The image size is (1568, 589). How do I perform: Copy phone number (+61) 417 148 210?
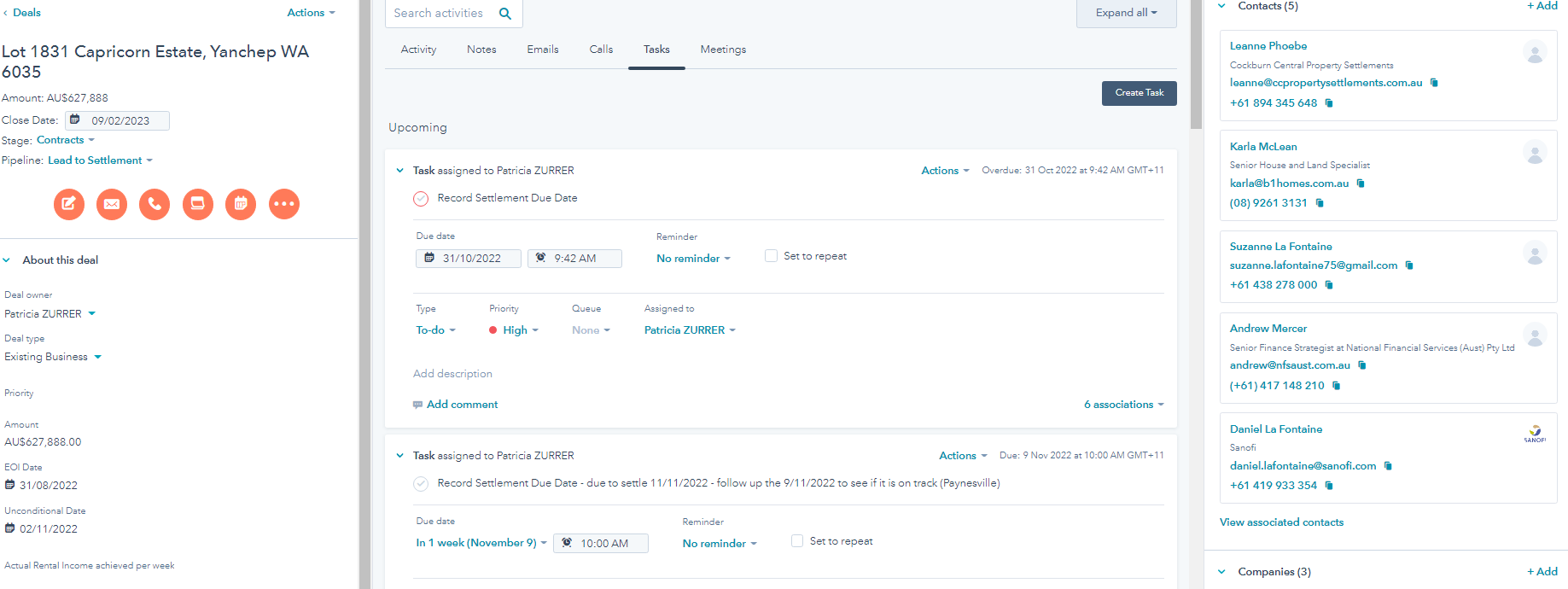[1337, 386]
